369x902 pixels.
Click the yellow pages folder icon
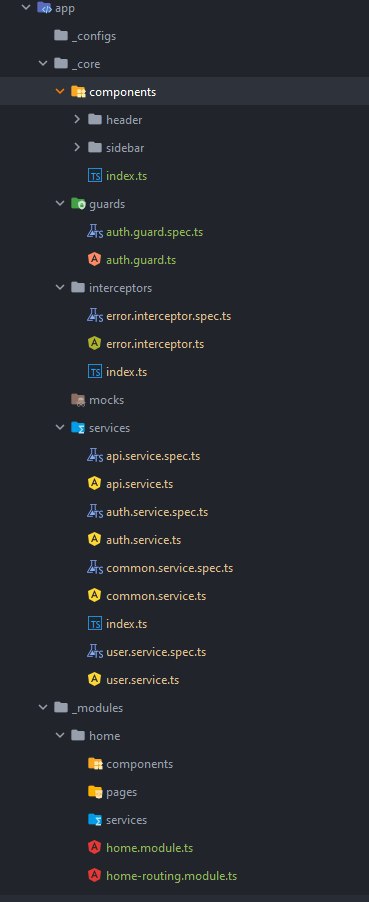pos(95,792)
